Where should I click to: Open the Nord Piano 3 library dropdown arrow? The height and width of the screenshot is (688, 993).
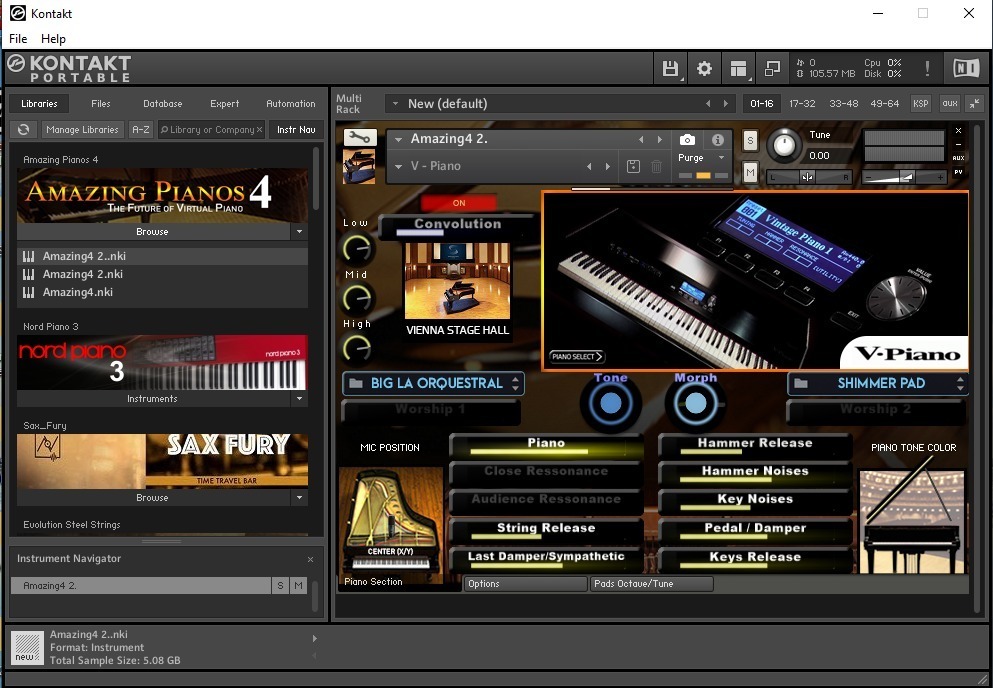point(300,399)
